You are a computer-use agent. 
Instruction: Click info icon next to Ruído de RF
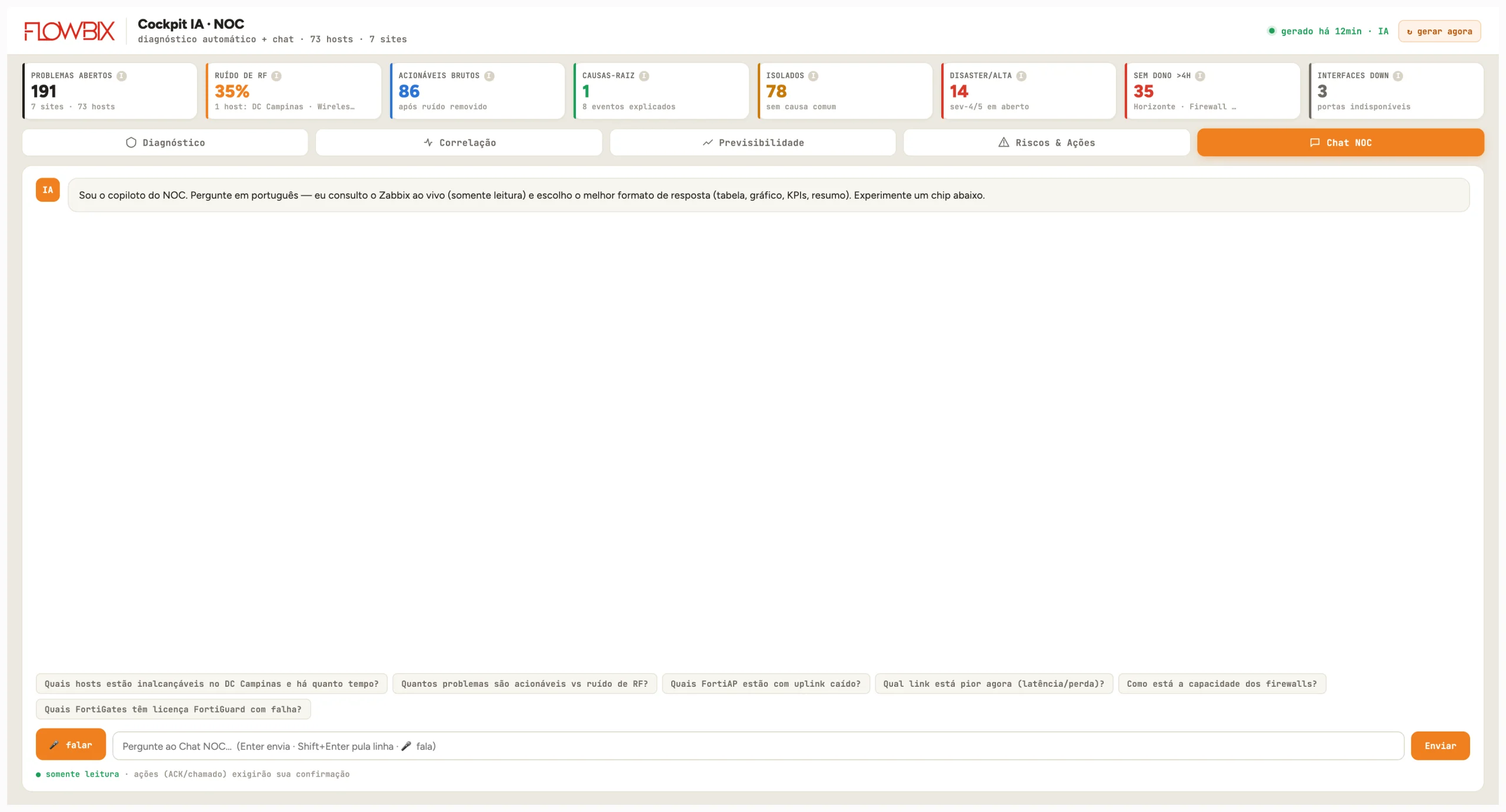coord(276,76)
